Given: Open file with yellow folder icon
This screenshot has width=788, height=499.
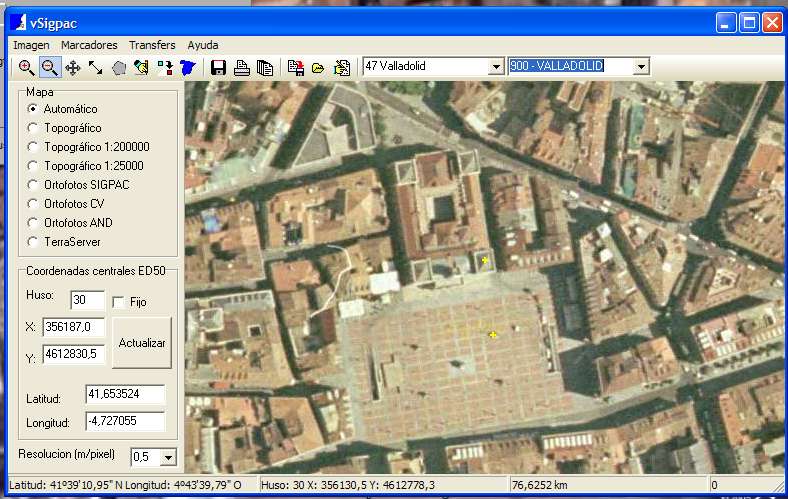Looking at the screenshot, I should pyautogui.click(x=318, y=67).
